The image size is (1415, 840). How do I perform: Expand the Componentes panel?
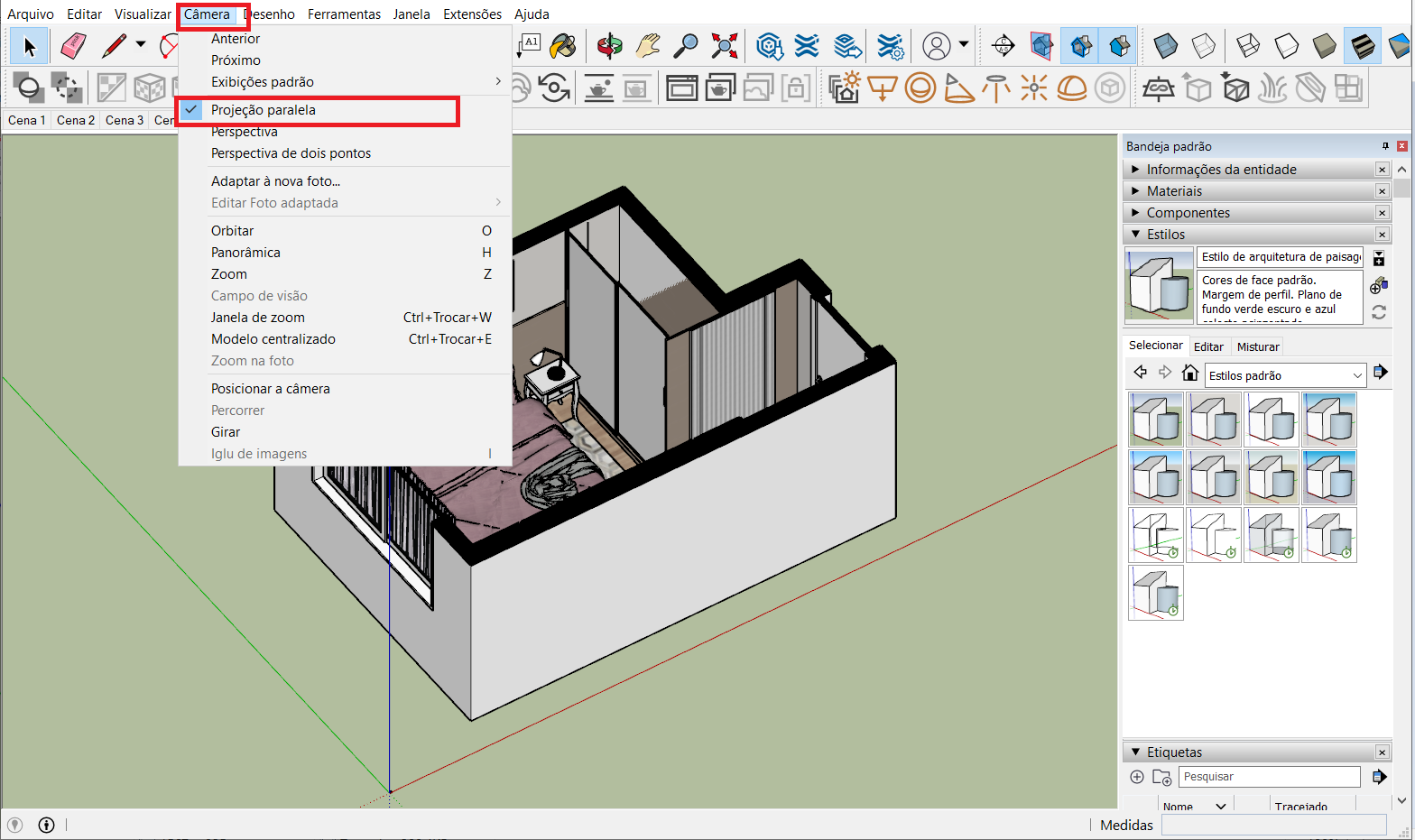(x=1256, y=213)
